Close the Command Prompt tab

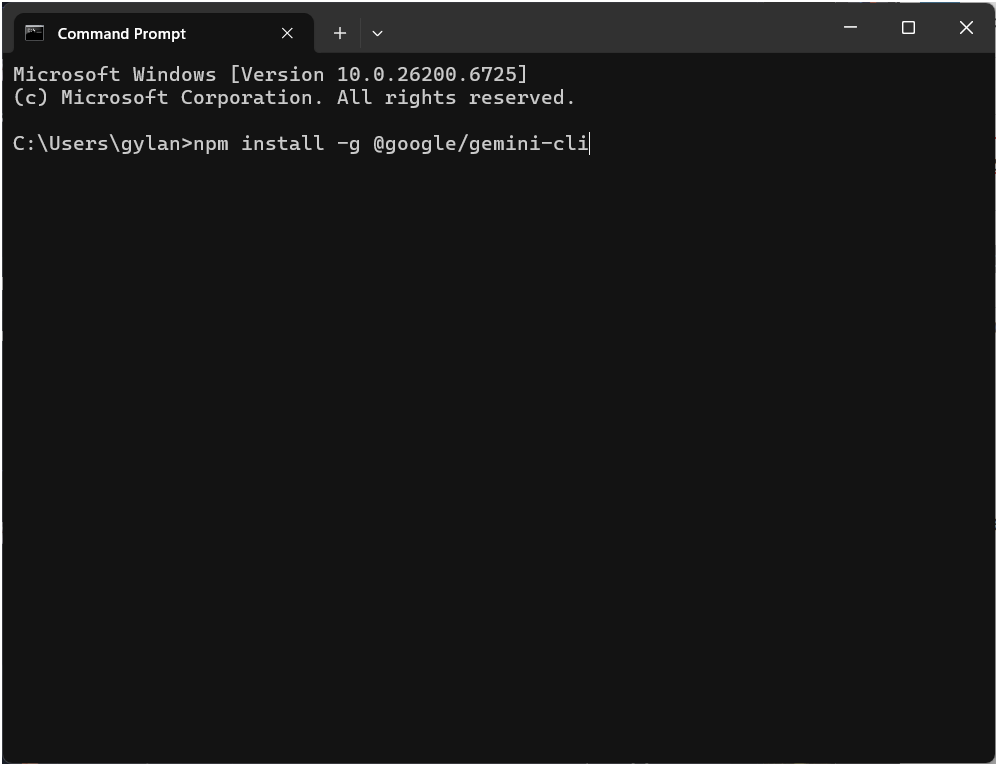coord(287,33)
